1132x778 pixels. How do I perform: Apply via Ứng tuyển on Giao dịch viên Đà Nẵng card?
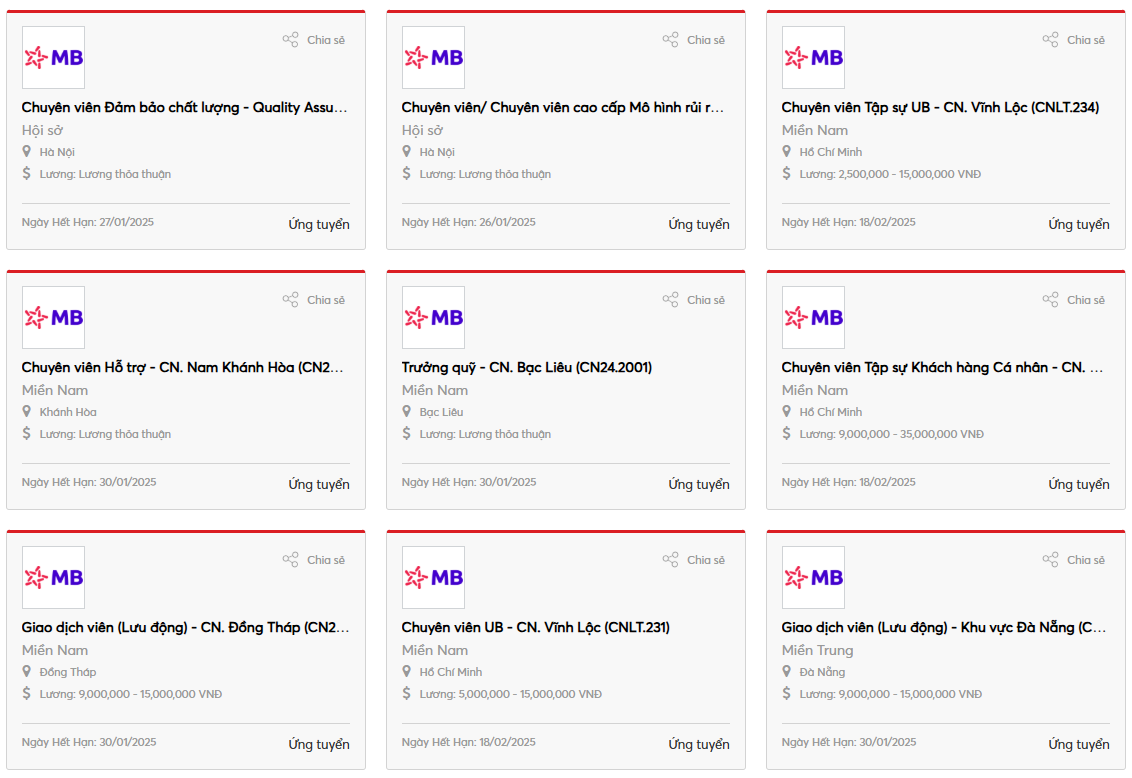tap(1079, 744)
